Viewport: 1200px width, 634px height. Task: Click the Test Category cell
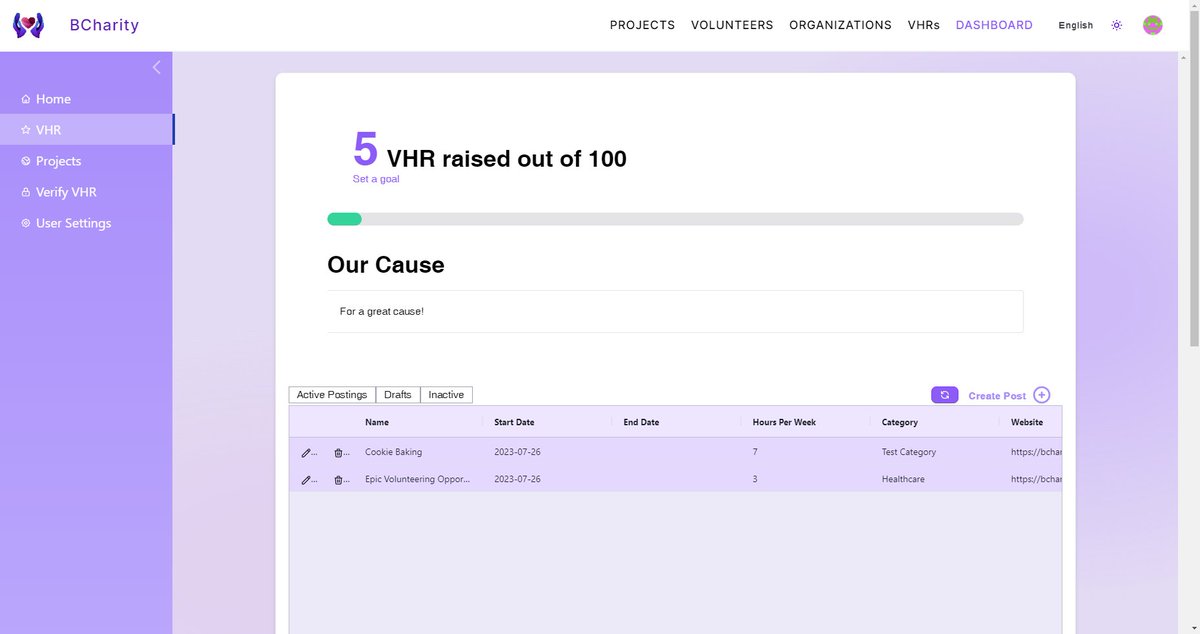point(909,452)
